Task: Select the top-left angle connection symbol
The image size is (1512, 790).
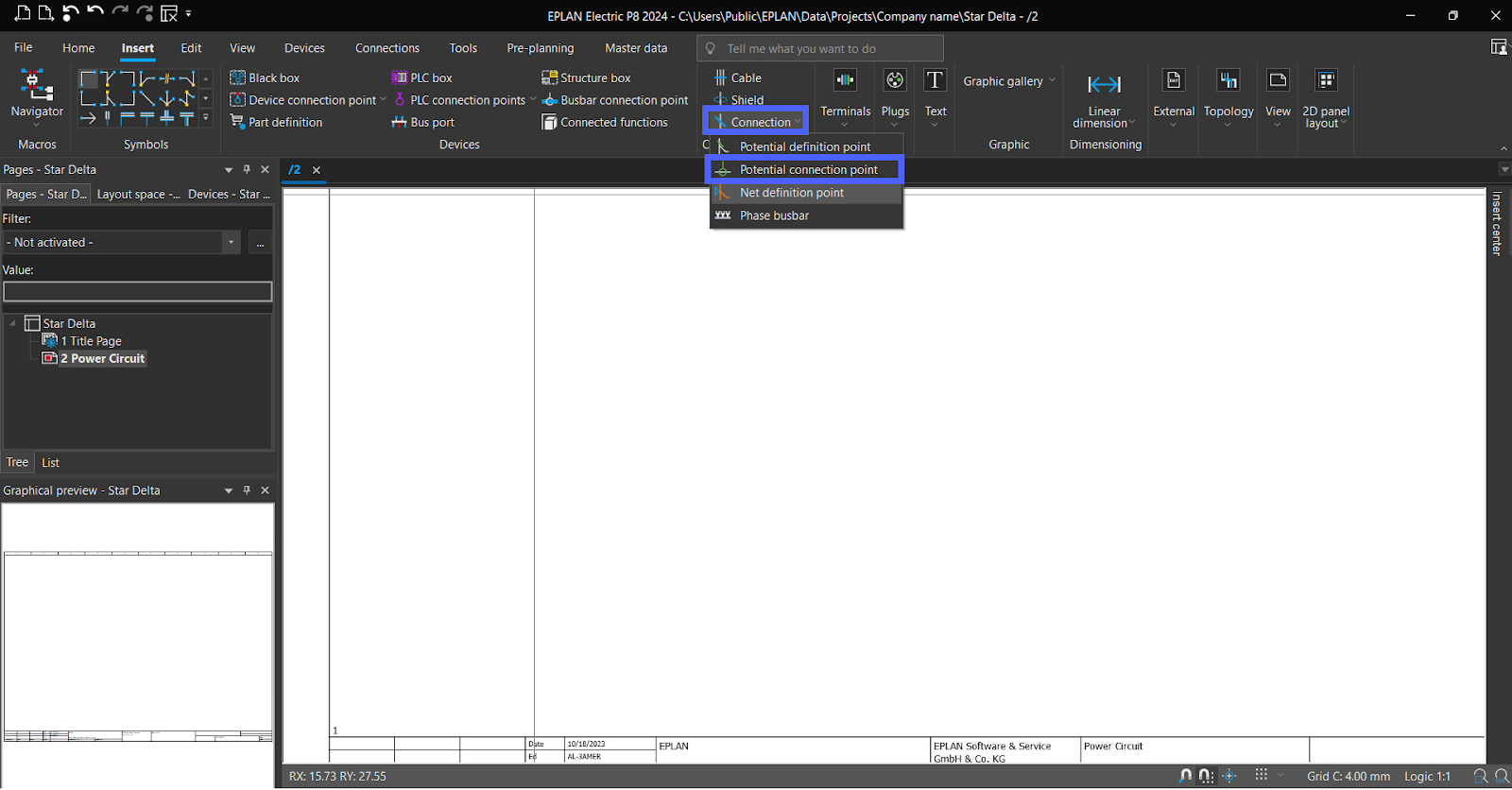Action: tap(88, 78)
